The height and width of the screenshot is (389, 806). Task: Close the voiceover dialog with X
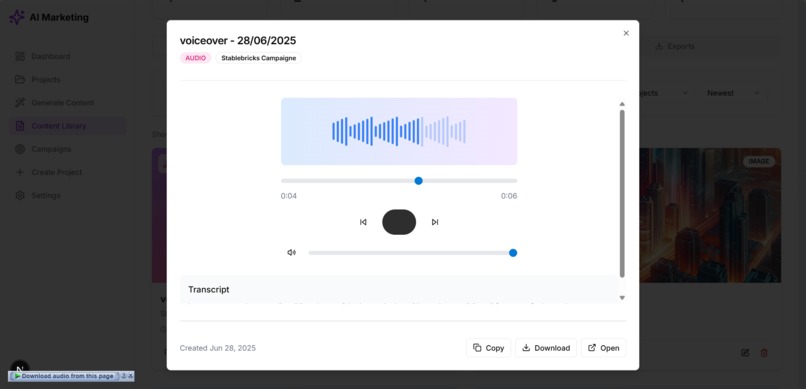626,33
